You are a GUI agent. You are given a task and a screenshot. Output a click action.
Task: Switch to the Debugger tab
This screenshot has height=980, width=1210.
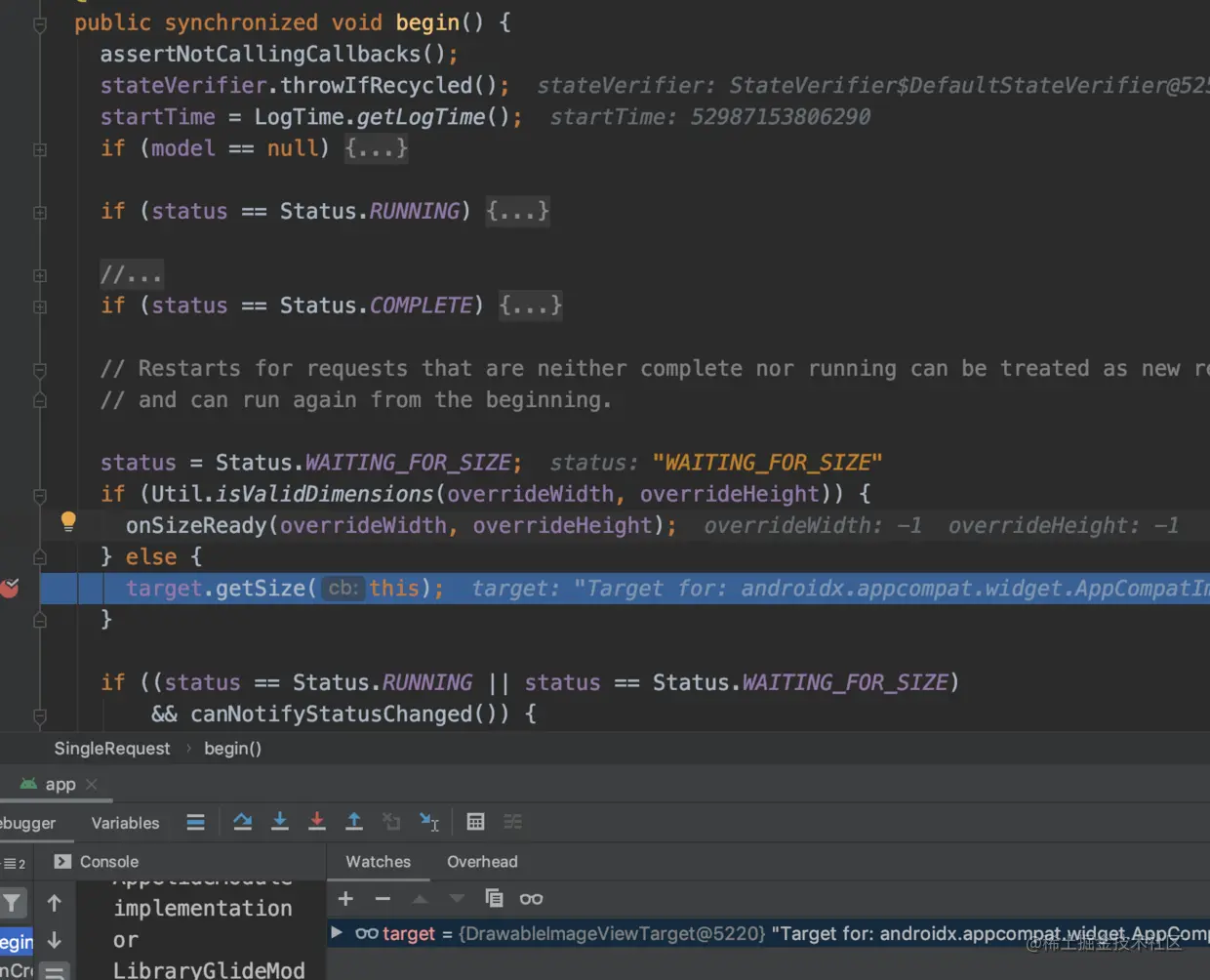click(28, 823)
